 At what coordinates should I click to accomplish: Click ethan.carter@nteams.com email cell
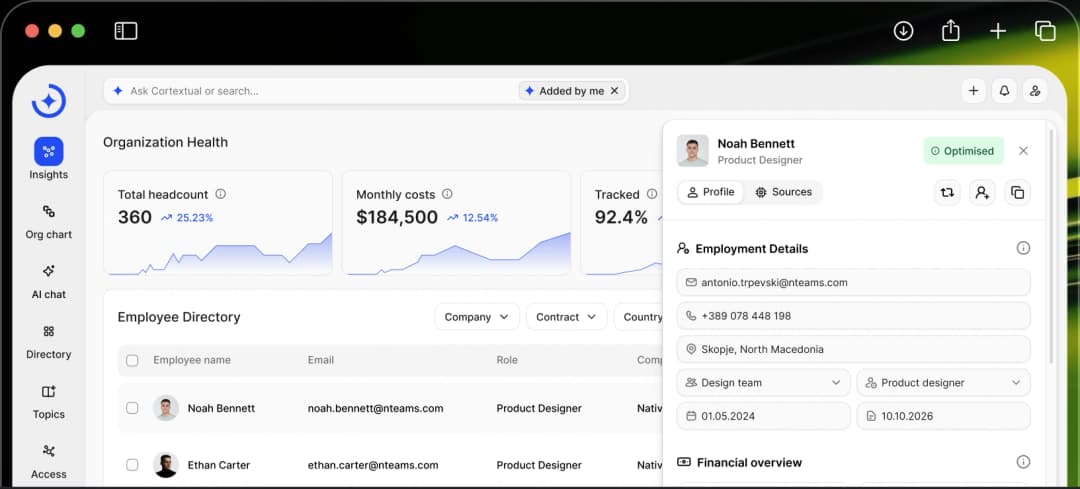373,465
